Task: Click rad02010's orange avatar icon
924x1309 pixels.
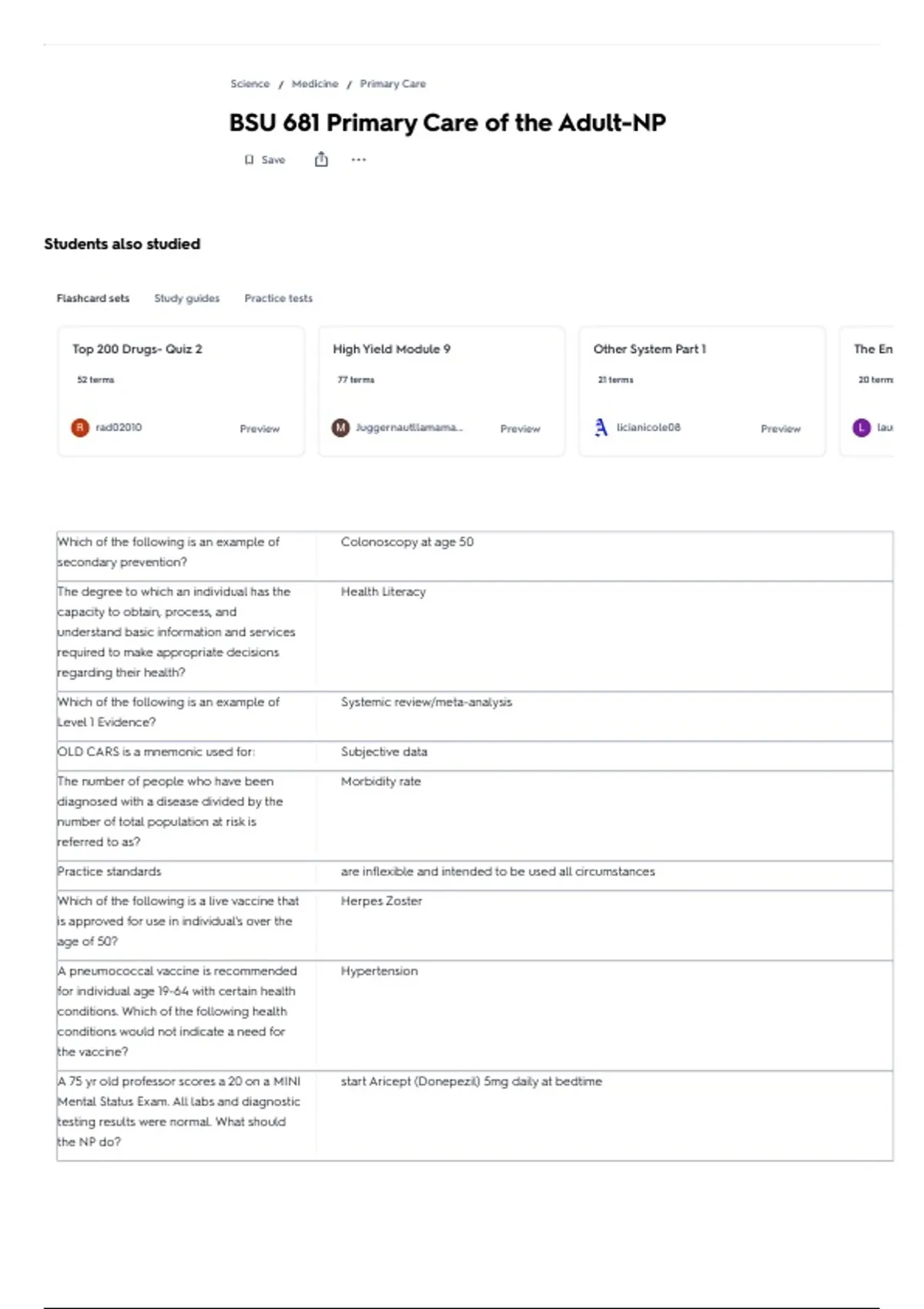Action: tap(80, 427)
